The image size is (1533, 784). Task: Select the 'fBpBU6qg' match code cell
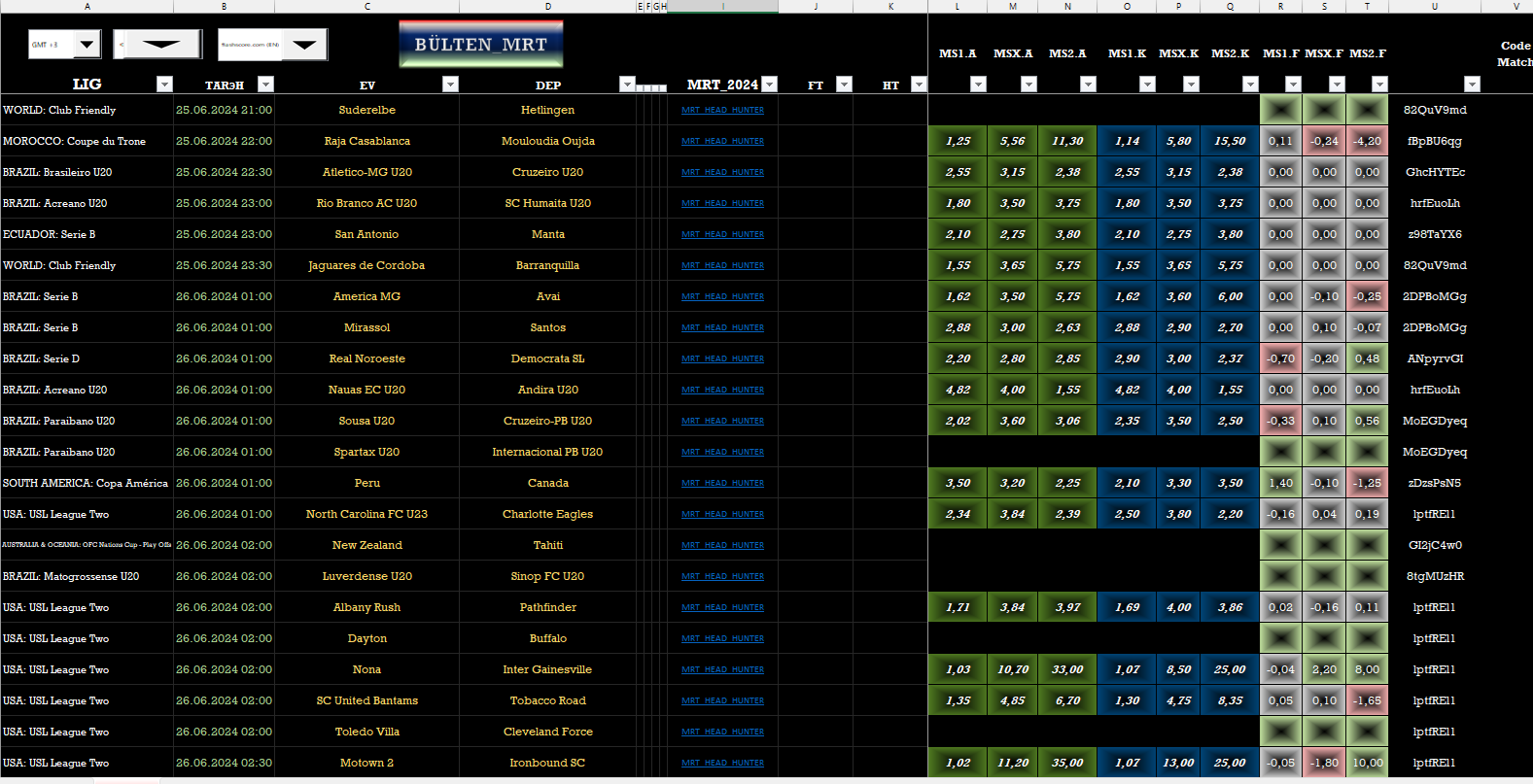click(x=1435, y=141)
